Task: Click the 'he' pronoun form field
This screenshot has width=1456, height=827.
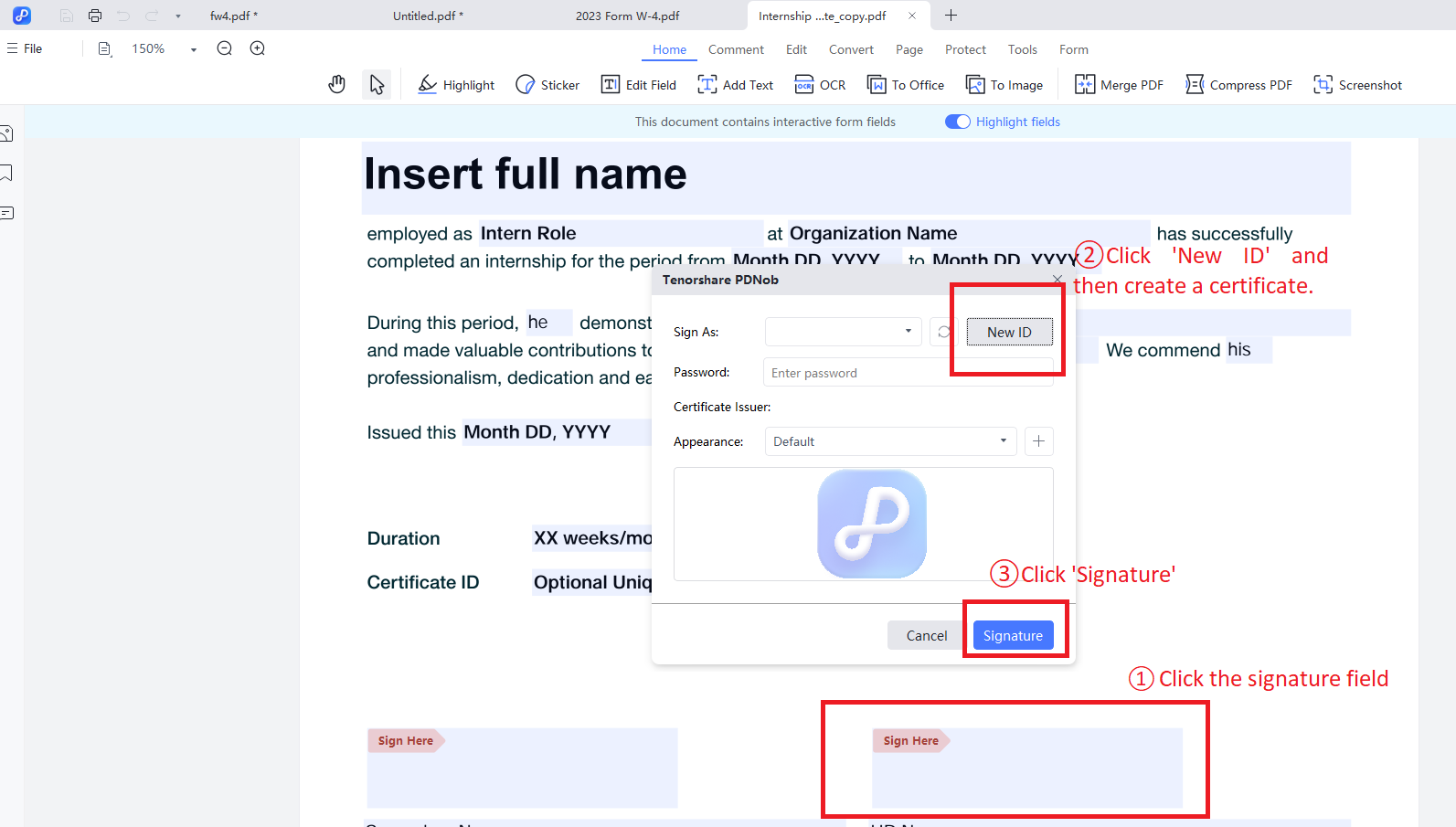Action: pyautogui.click(x=548, y=323)
